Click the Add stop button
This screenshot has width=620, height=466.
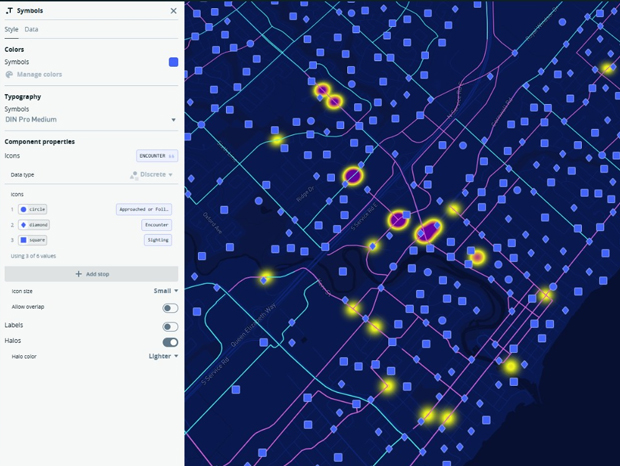click(91, 274)
